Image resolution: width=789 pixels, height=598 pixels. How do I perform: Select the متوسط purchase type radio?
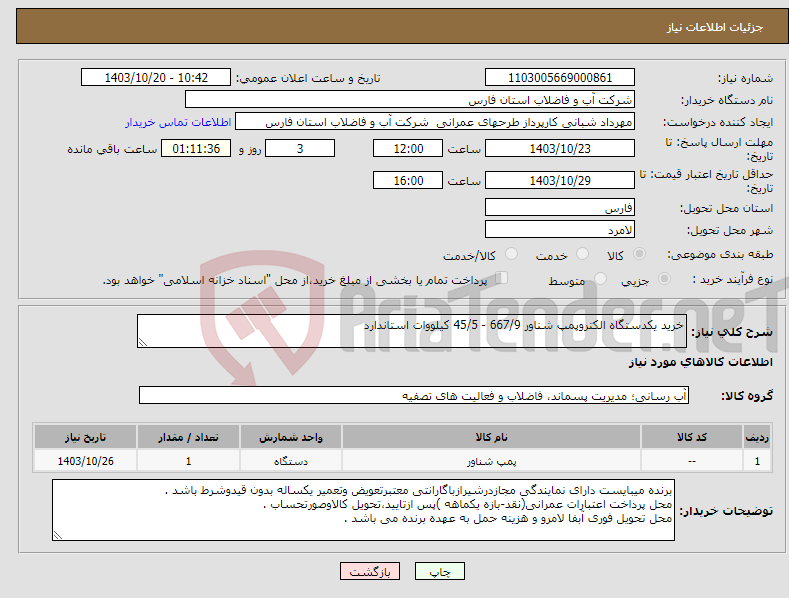600,278
